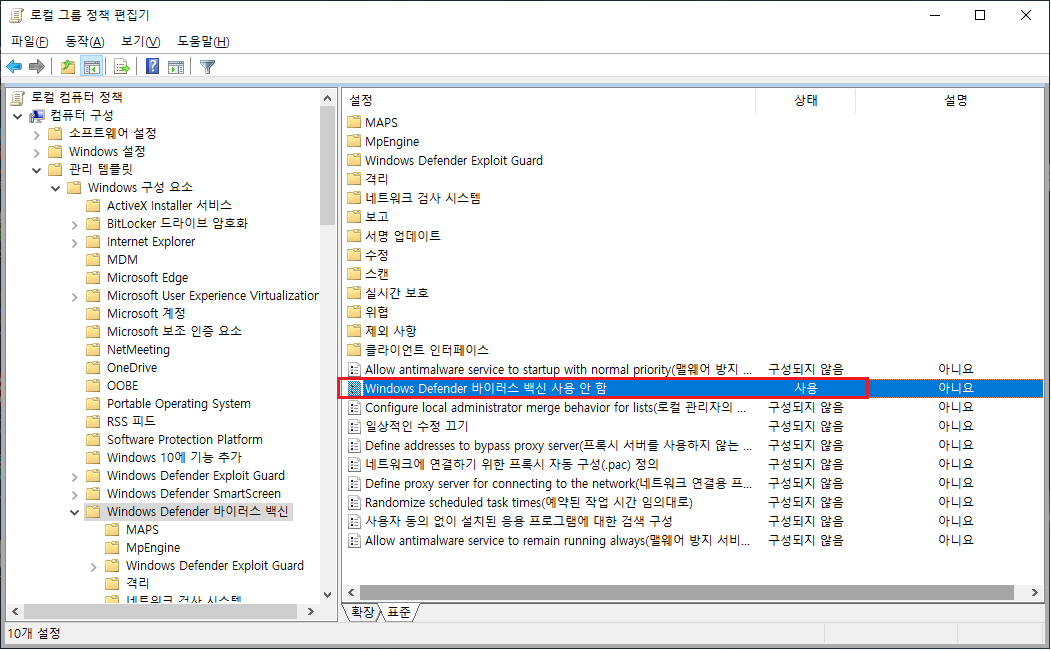Select OneDrive in the tree
The image size is (1051, 650).
coord(132,367)
